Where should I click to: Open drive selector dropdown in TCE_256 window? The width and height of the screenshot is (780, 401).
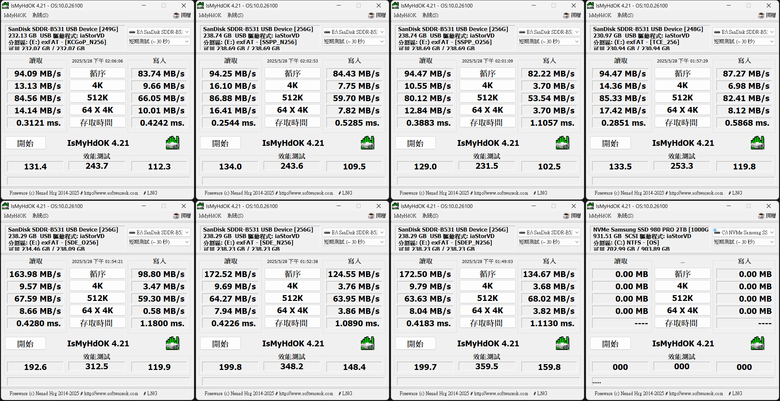point(744,32)
